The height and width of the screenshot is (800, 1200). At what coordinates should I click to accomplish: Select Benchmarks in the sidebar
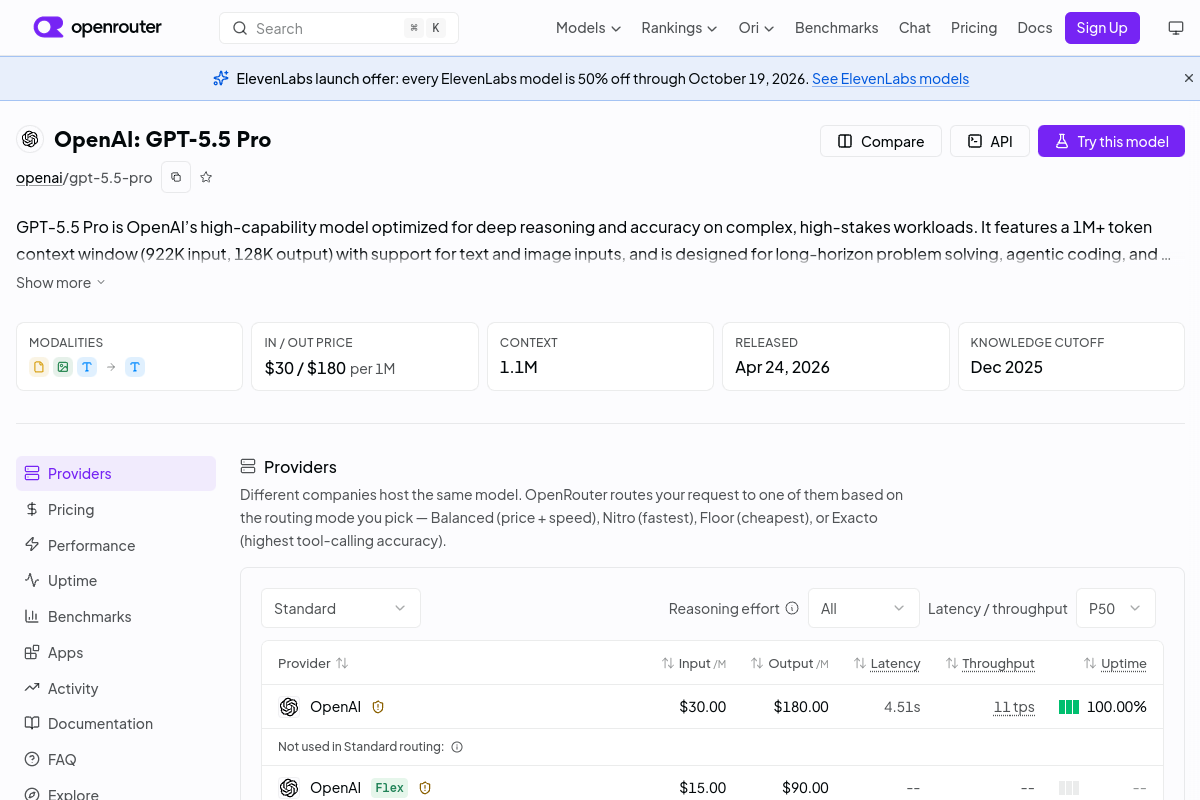click(116, 616)
